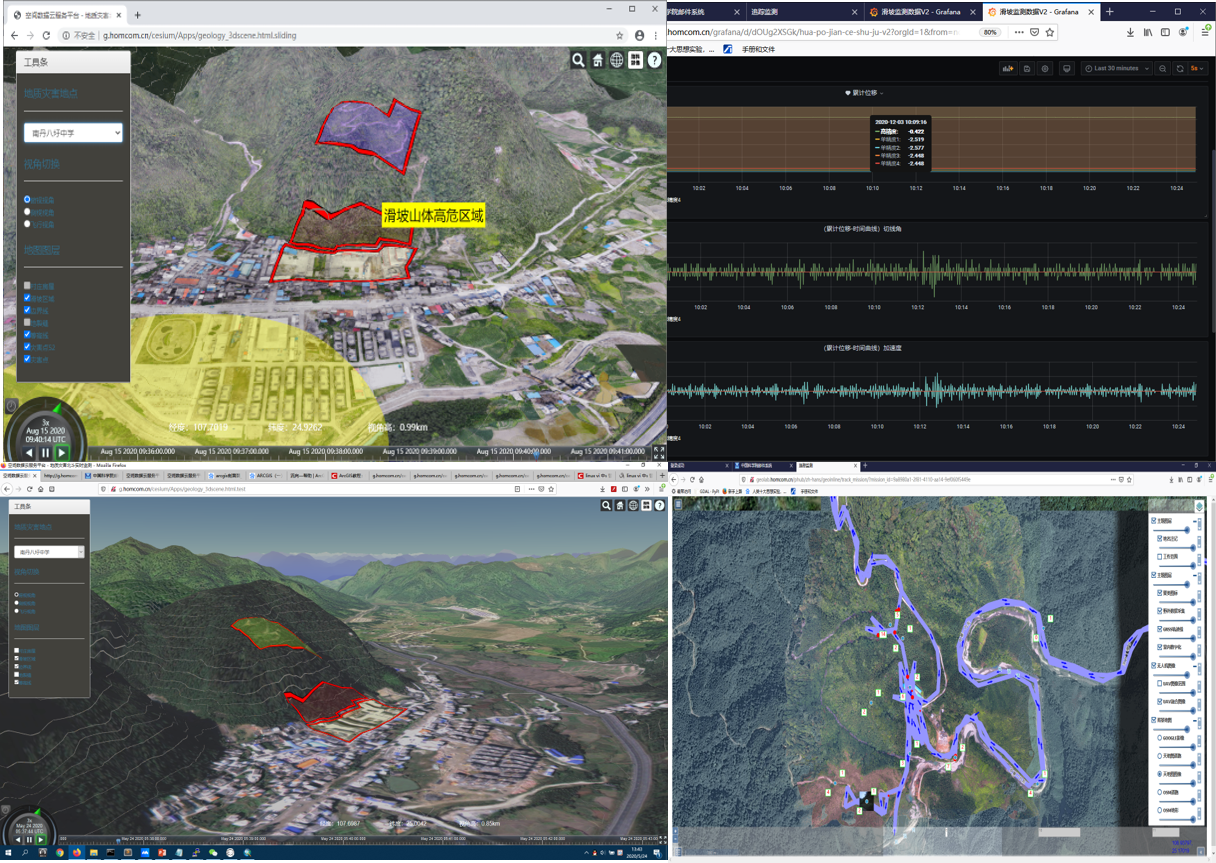Open Grafana dashboard settings gear
The image size is (1216, 863).
coord(1045,69)
